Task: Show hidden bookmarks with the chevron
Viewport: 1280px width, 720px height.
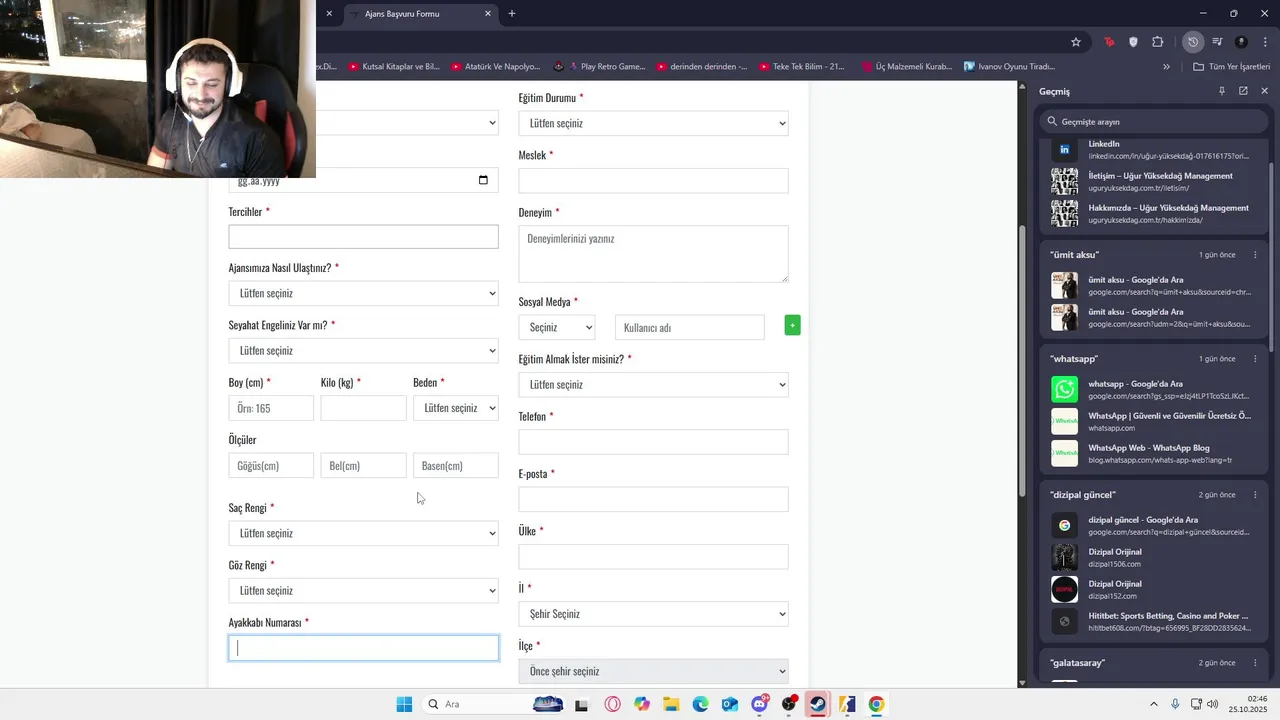Action: pyautogui.click(x=1166, y=67)
